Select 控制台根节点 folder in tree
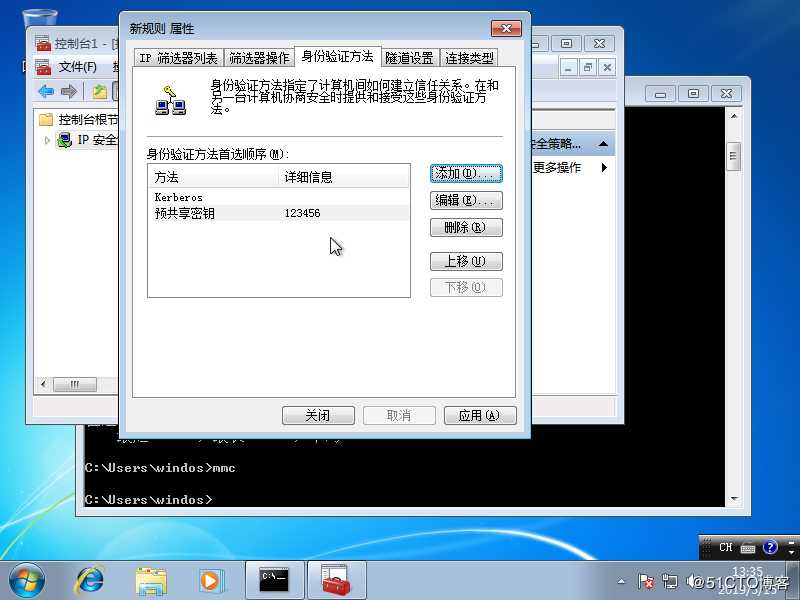Image resolution: width=800 pixels, height=600 pixels. pyautogui.click(x=79, y=120)
